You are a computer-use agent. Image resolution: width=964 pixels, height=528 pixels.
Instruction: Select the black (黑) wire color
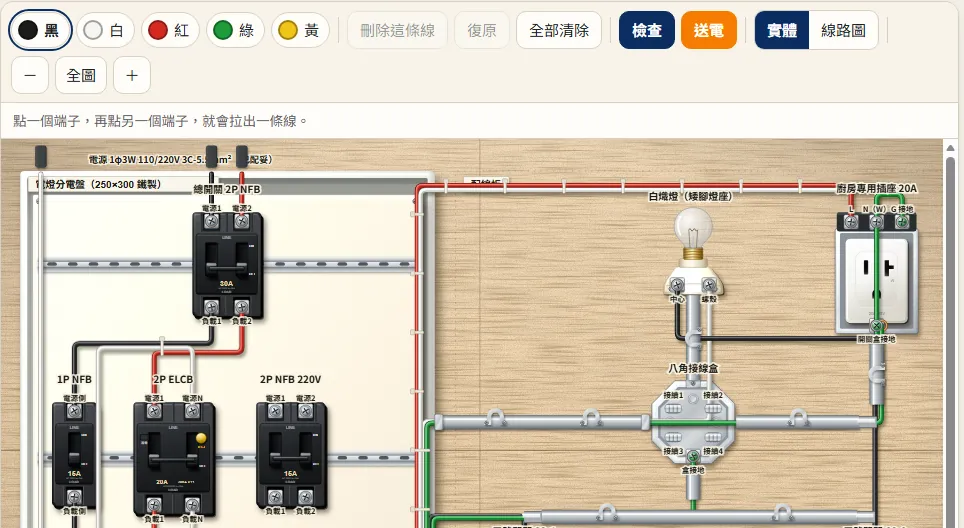40,30
